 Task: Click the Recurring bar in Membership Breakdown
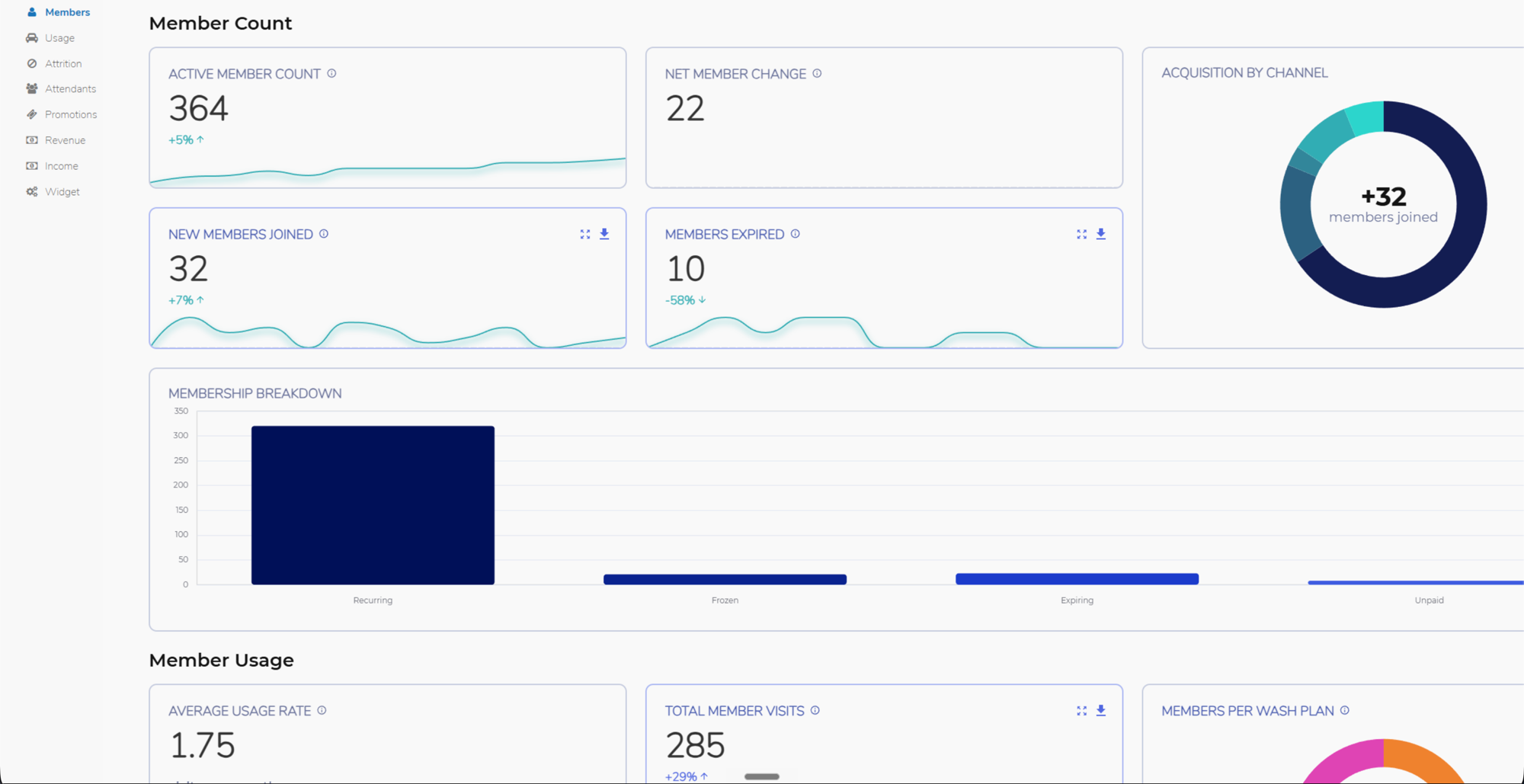pyautogui.click(x=373, y=505)
